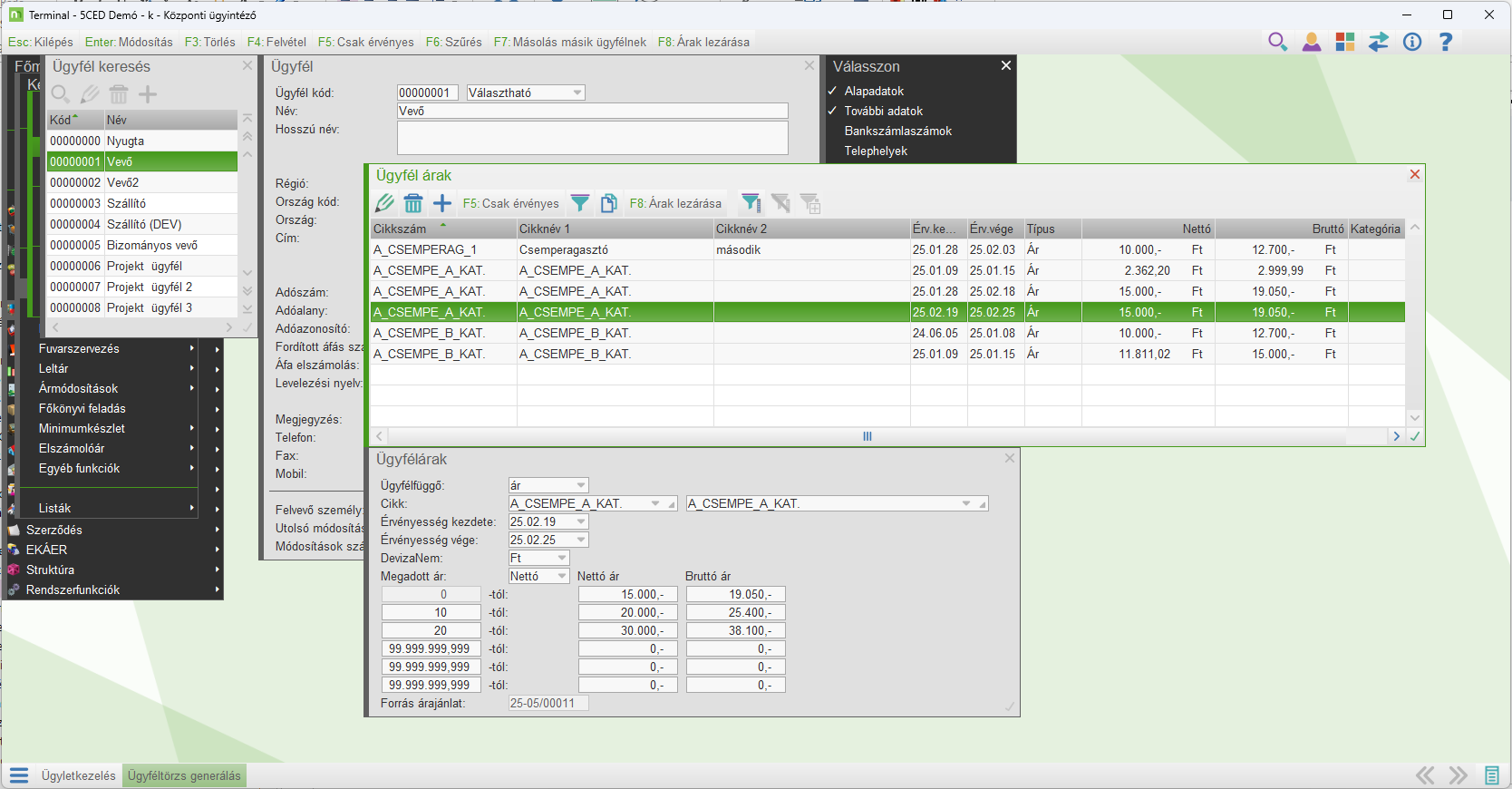Uncheck Alapadatok in the Válasszon panel
The height and width of the screenshot is (789, 1512).
(874, 91)
